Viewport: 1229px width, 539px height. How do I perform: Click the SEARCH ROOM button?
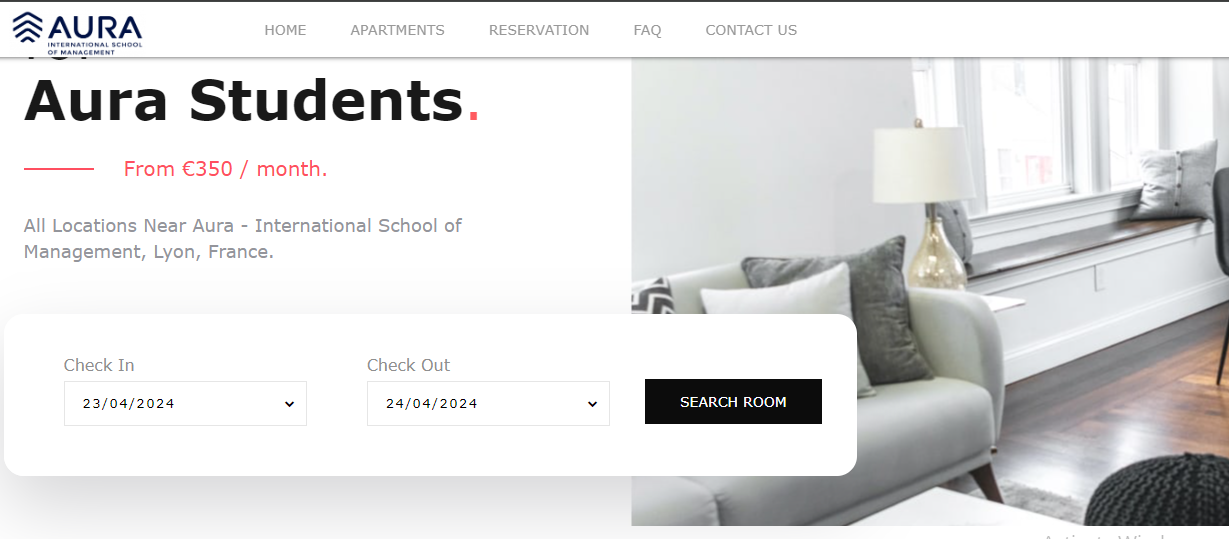point(733,402)
